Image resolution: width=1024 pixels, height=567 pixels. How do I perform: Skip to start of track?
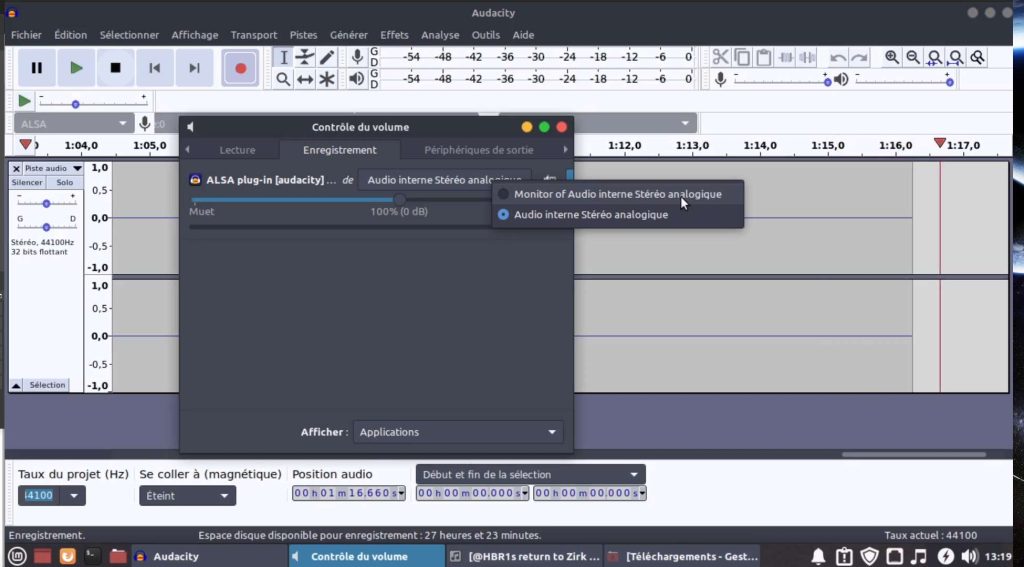pyautogui.click(x=155, y=68)
